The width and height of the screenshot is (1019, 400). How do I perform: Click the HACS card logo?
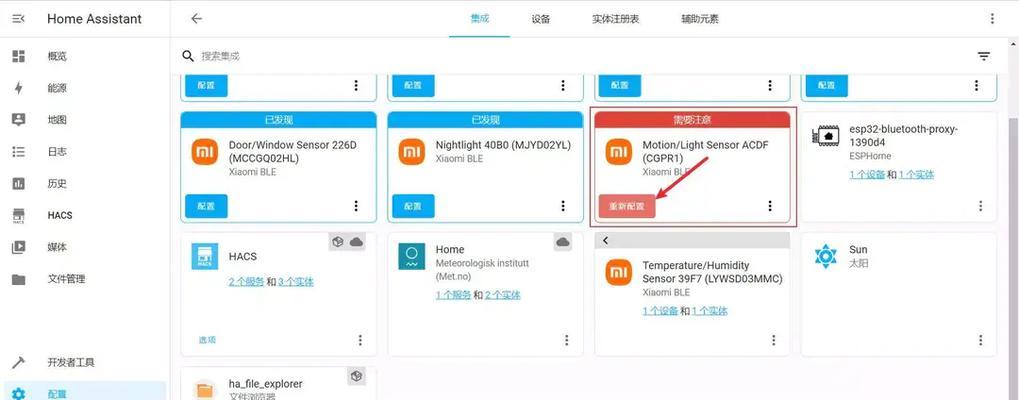pyautogui.click(x=205, y=256)
